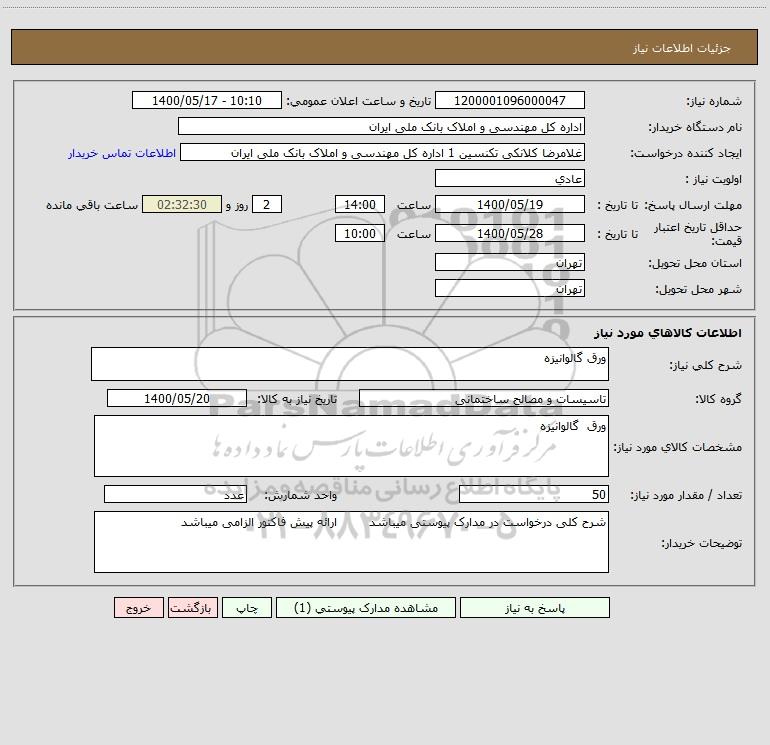Click the خروج exit button
This screenshot has height=745, width=770.
138,607
